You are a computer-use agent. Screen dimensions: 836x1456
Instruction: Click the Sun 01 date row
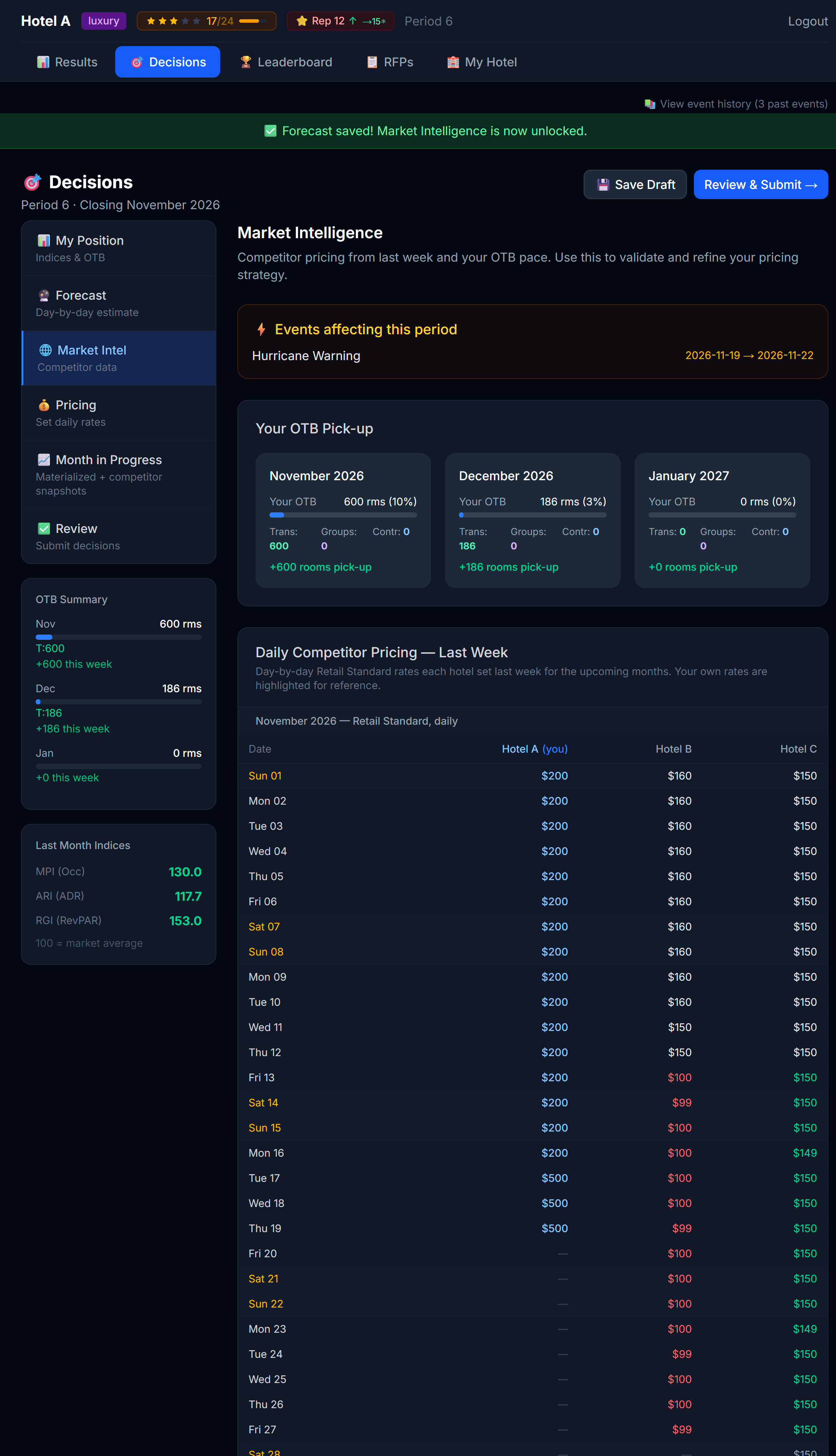click(x=533, y=776)
